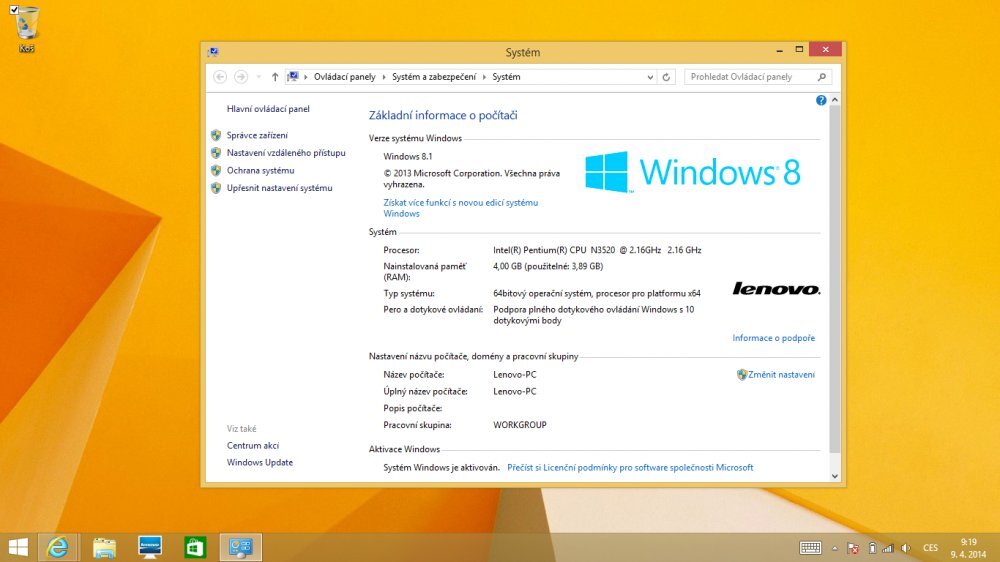The height and width of the screenshot is (562, 1000).
Task: Expand chevron after Ovládací panely breadcrumb
Action: (384, 77)
